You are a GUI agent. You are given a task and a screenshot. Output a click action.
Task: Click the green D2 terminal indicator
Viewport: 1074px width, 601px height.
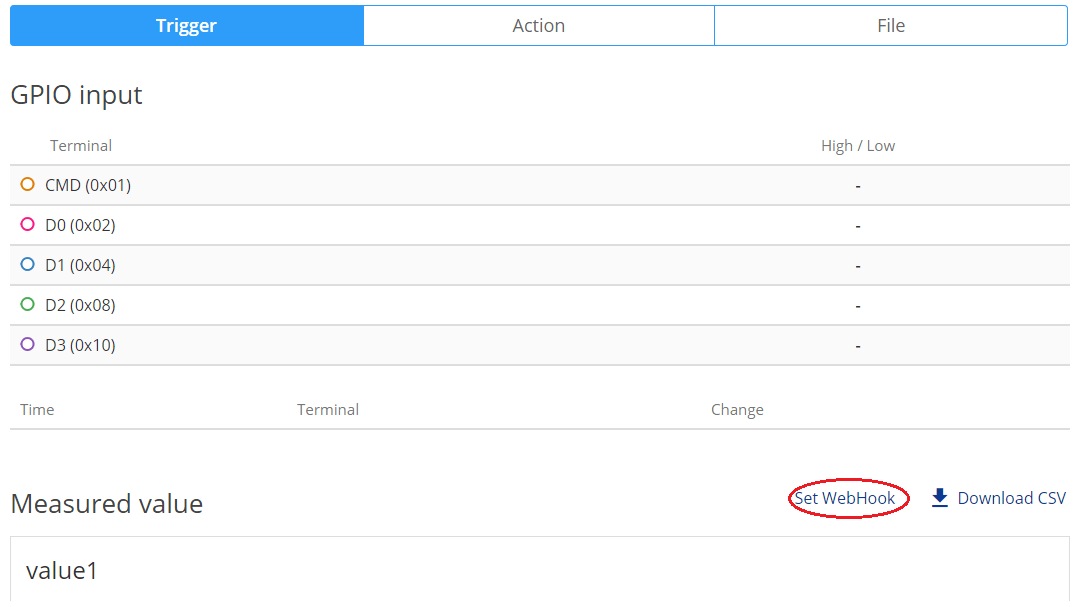[27, 305]
